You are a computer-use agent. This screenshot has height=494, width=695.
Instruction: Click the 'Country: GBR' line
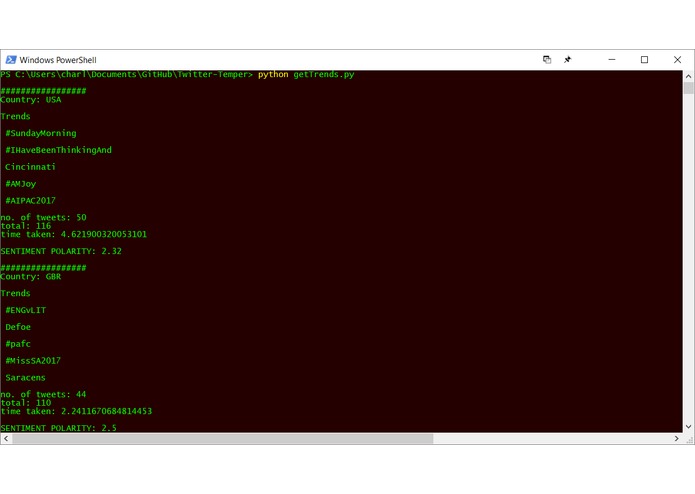click(x=31, y=276)
